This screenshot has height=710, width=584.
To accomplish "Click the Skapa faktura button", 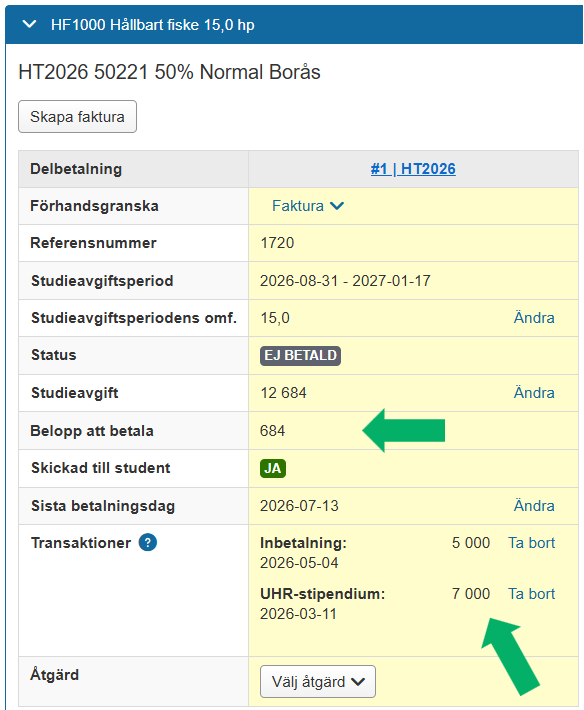I will coord(77,117).
